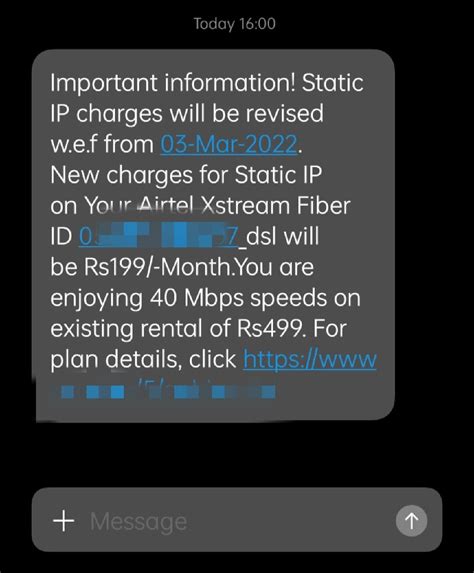
Task: Open the blurred Fiber ID link
Action: 159,236
